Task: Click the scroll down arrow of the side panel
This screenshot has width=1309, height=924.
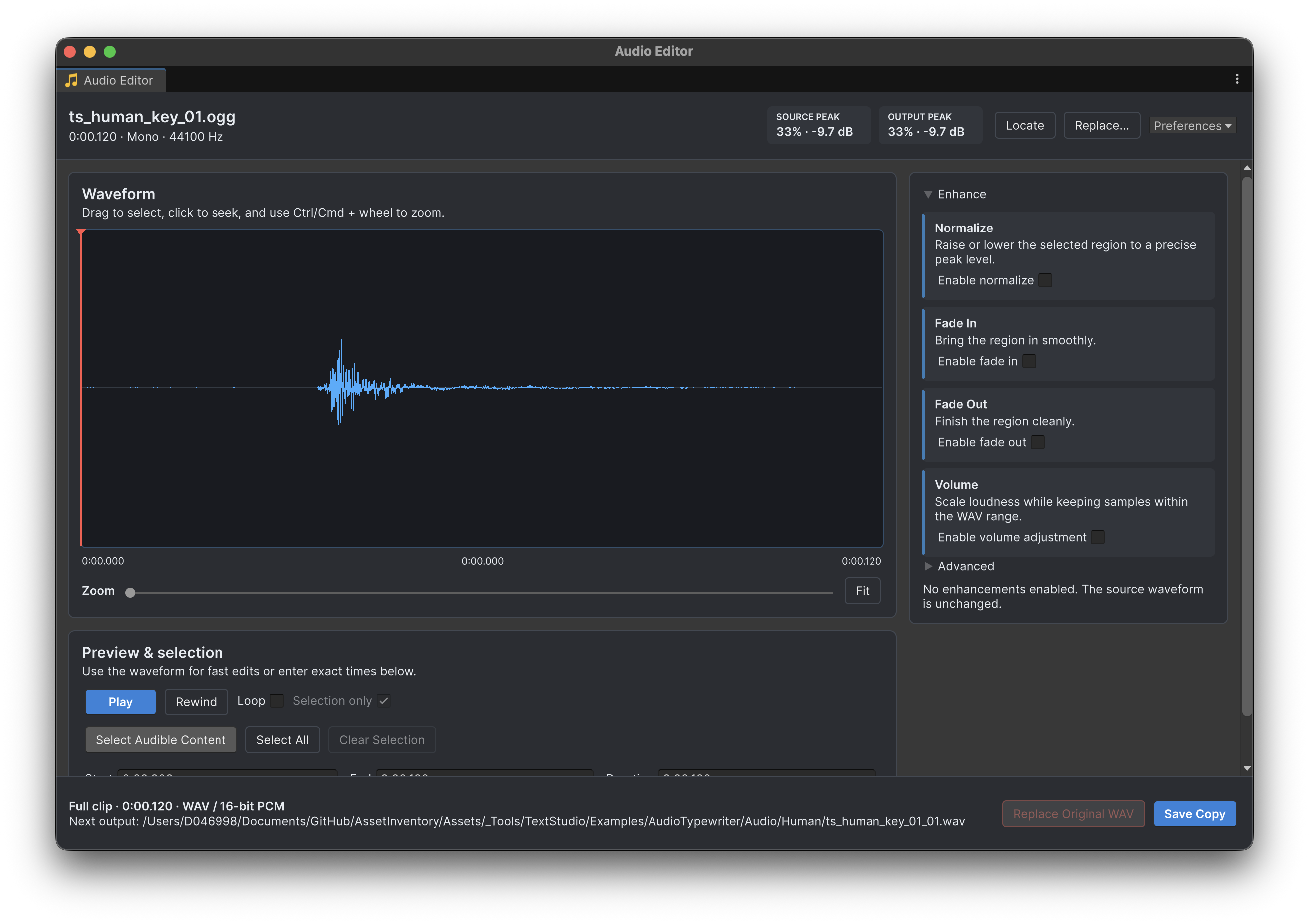Action: point(1247,768)
